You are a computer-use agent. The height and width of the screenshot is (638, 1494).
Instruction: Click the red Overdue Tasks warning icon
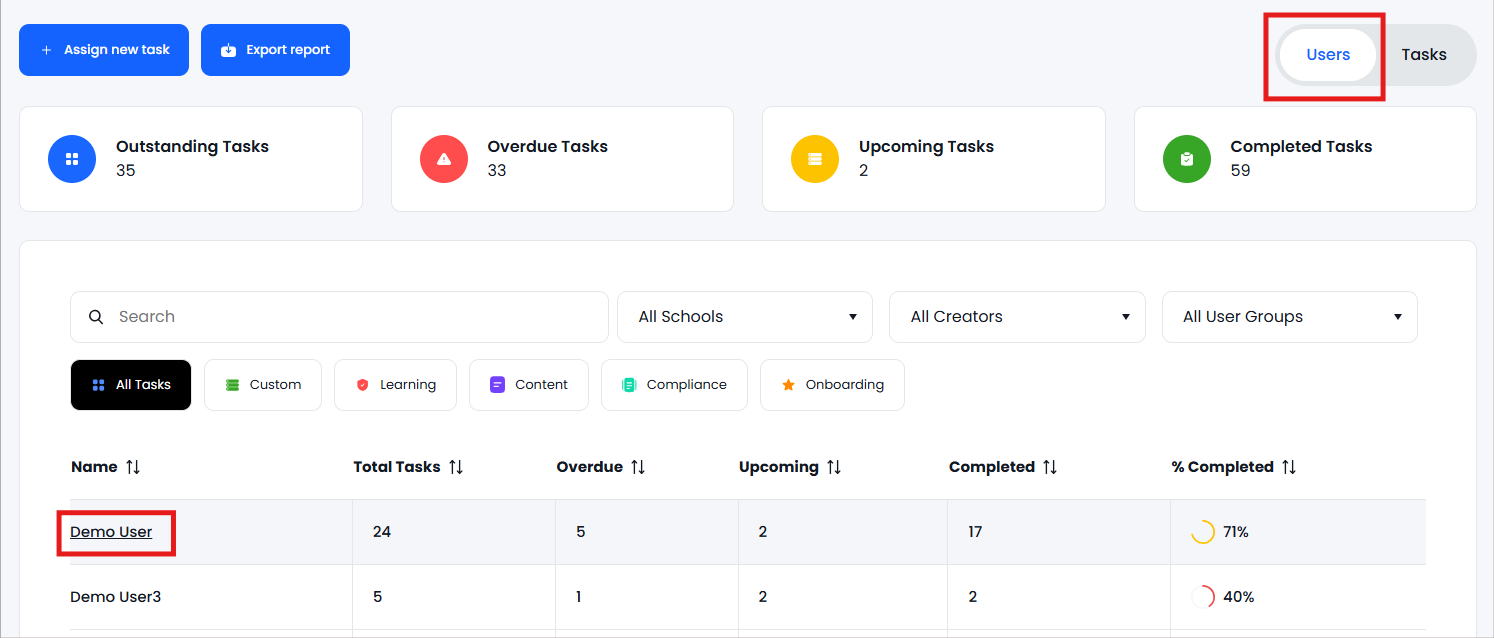pyautogui.click(x=444, y=159)
